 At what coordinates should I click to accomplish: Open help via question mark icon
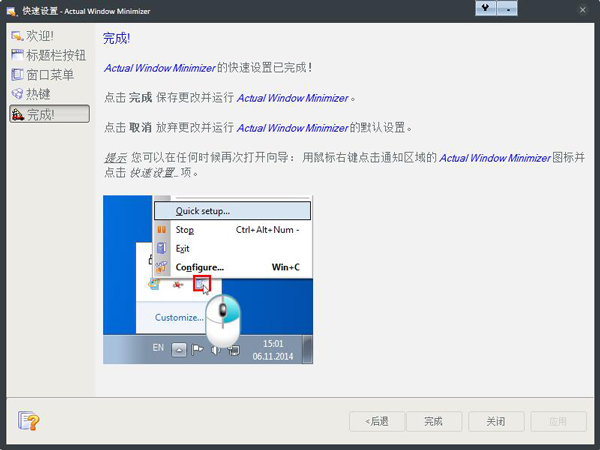click(x=28, y=421)
